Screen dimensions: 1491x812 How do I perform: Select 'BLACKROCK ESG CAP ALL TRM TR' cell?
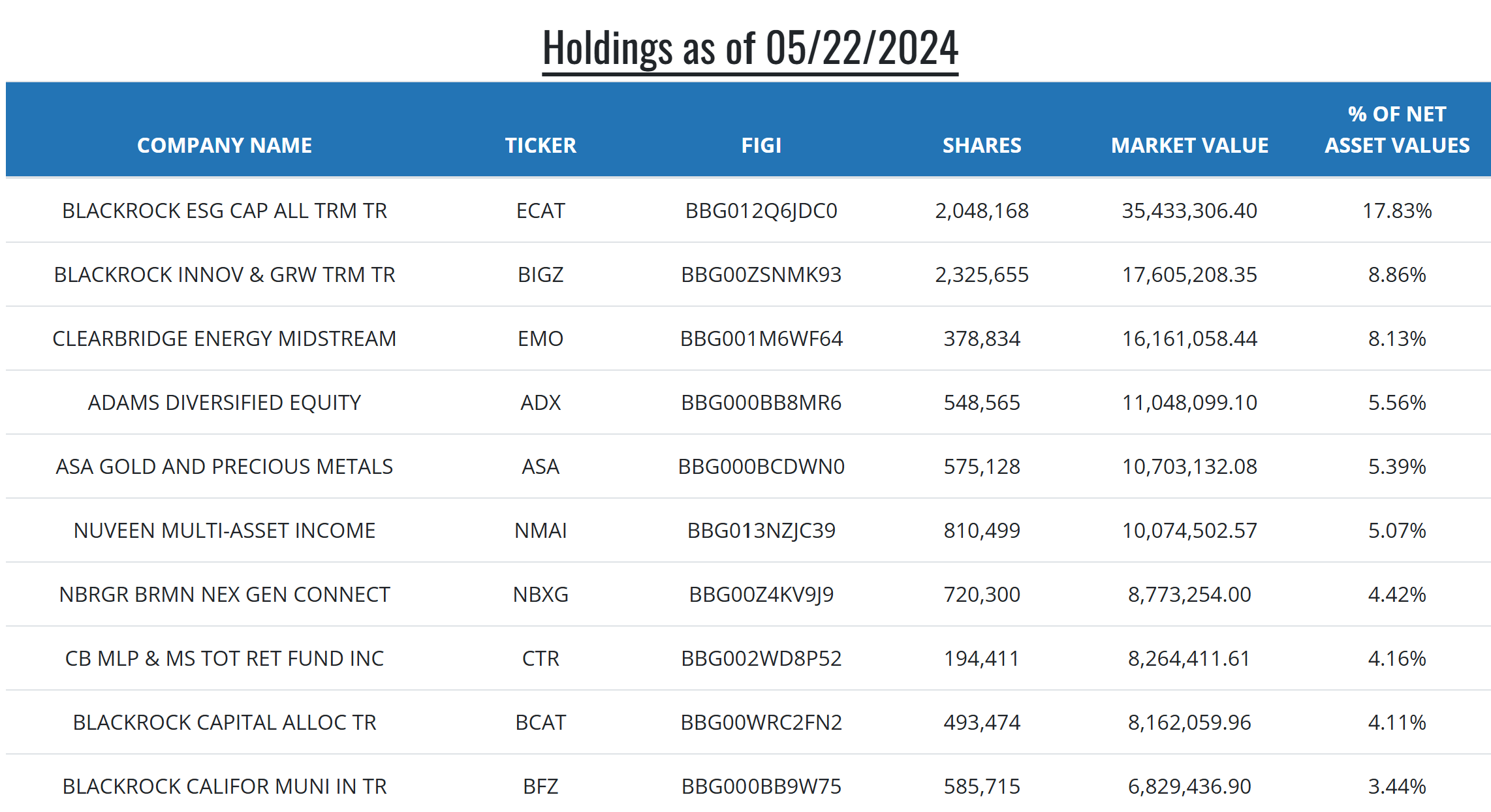[x=225, y=211]
